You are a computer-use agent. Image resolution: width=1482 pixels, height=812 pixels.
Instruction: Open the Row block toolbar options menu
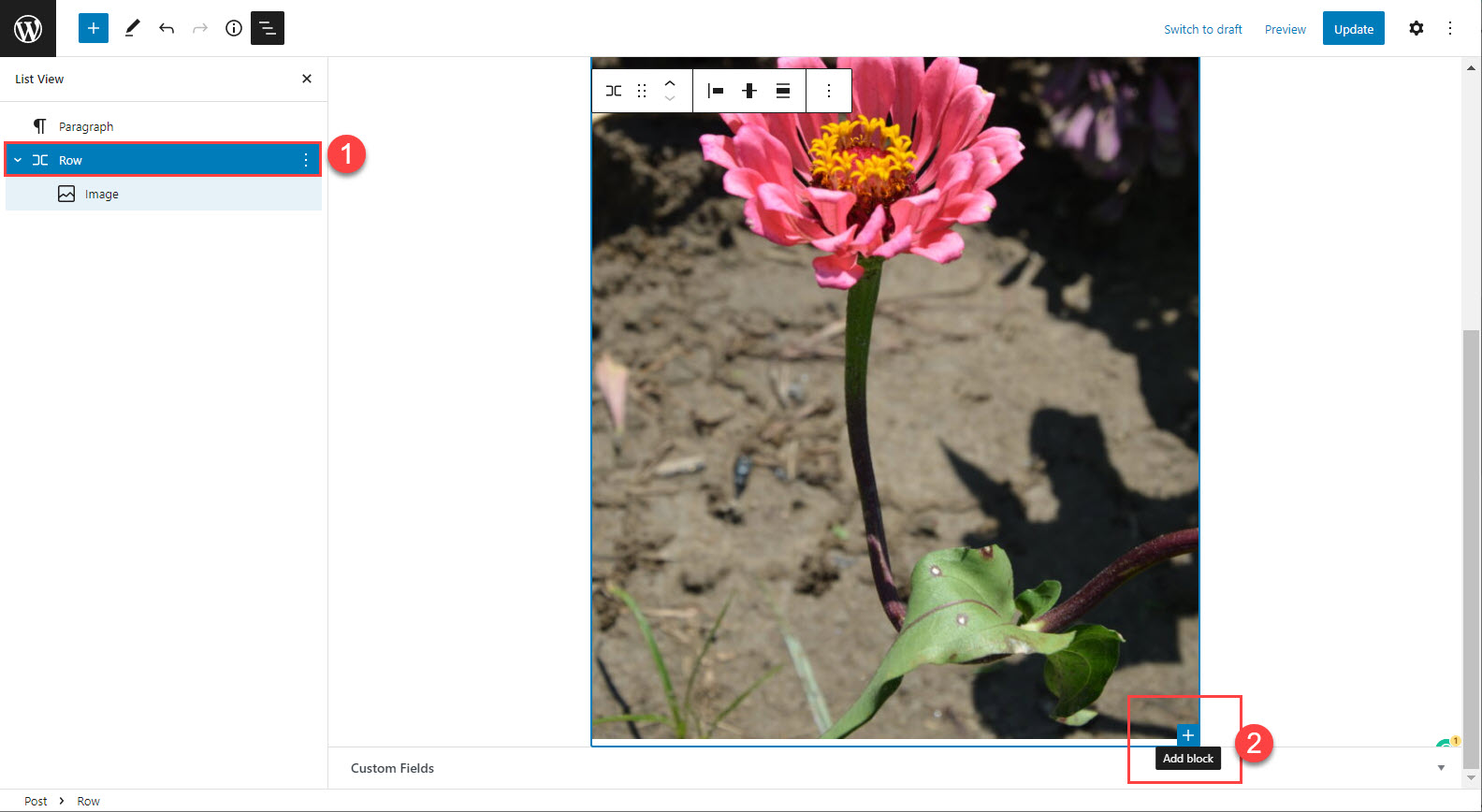(x=828, y=91)
